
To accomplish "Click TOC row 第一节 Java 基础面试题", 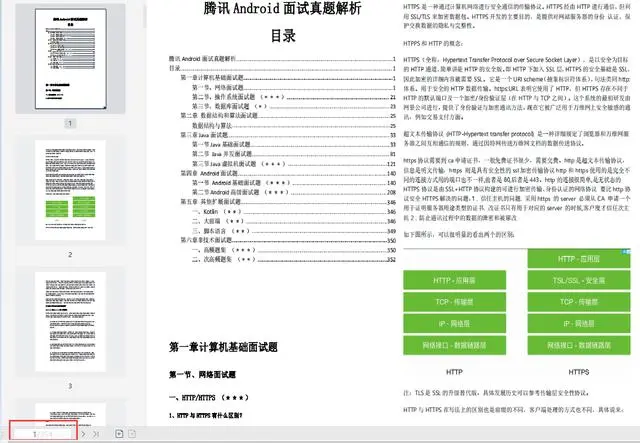I will click(294, 144).
